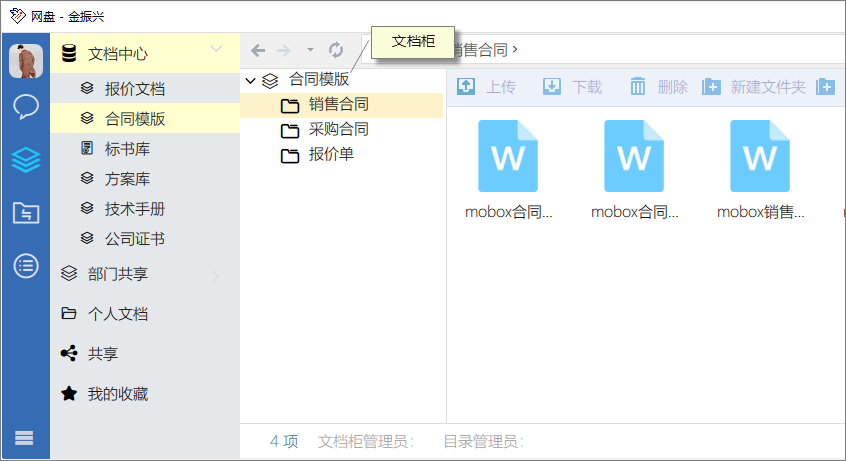
Task: Collapse the 合同模版 tree node
Action: tap(251, 80)
